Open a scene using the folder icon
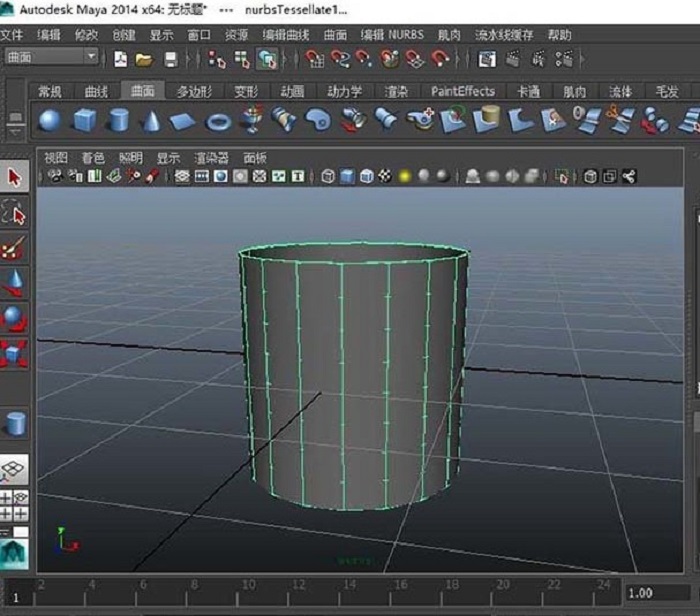Image resolution: width=700 pixels, height=616 pixels. [145, 60]
